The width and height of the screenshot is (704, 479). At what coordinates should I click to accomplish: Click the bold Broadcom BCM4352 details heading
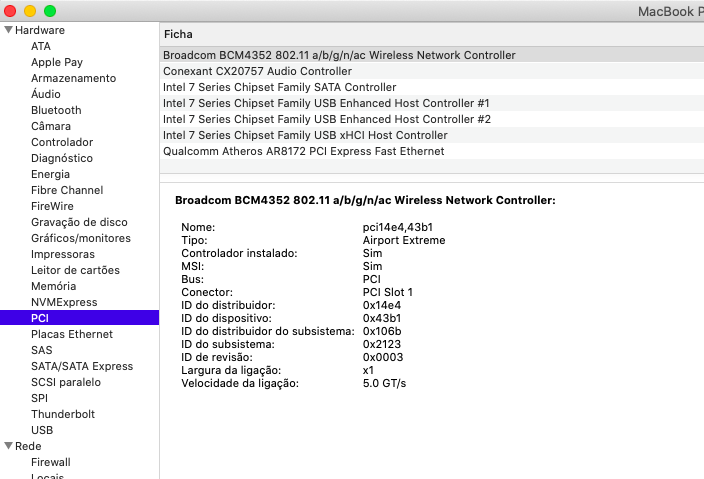365,200
